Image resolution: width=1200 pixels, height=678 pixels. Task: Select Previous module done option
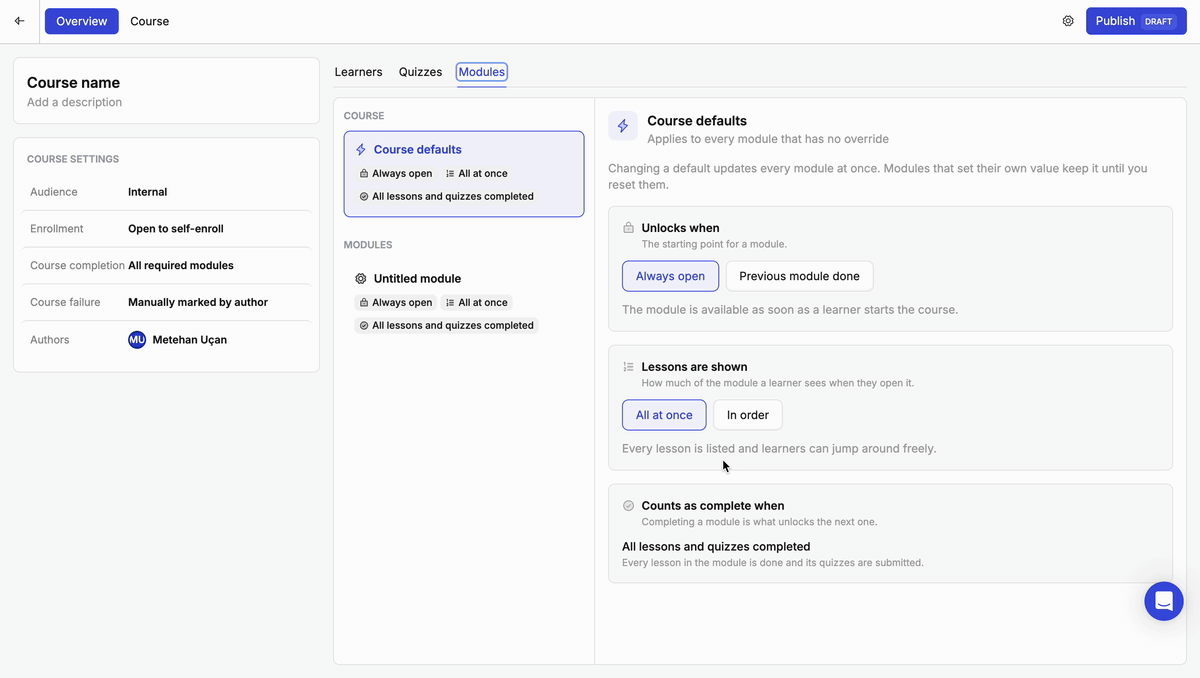pos(799,276)
